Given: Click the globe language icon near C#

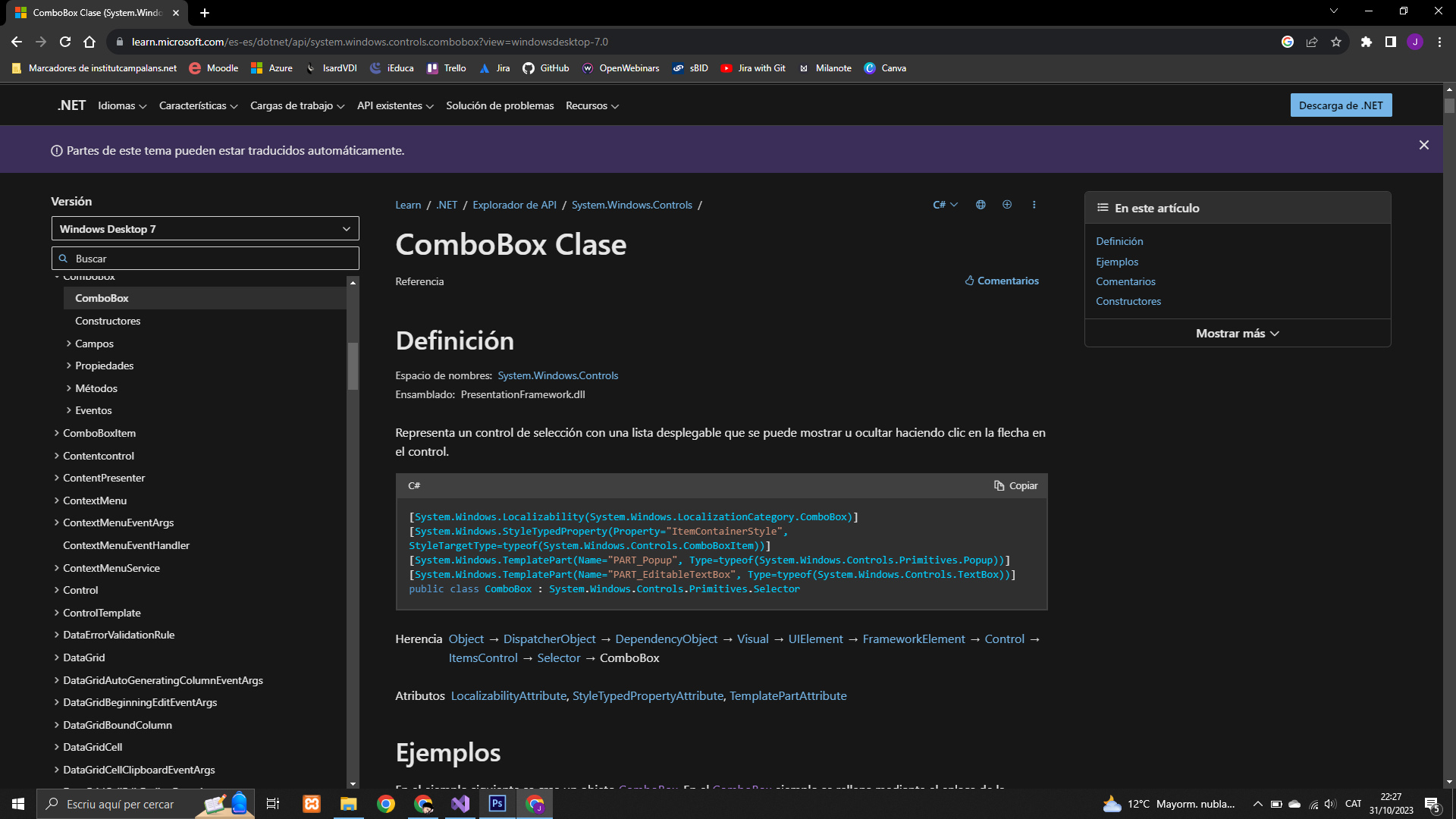Looking at the screenshot, I should point(981,205).
